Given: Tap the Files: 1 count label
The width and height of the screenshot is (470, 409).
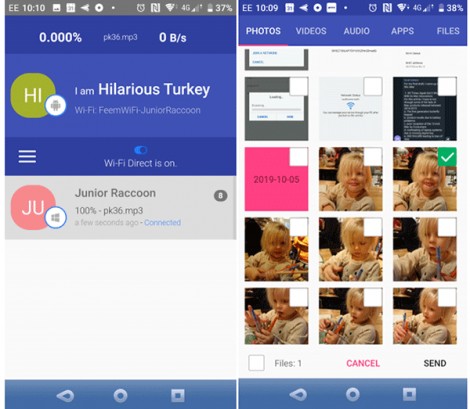Looking at the screenshot, I should click(x=288, y=363).
